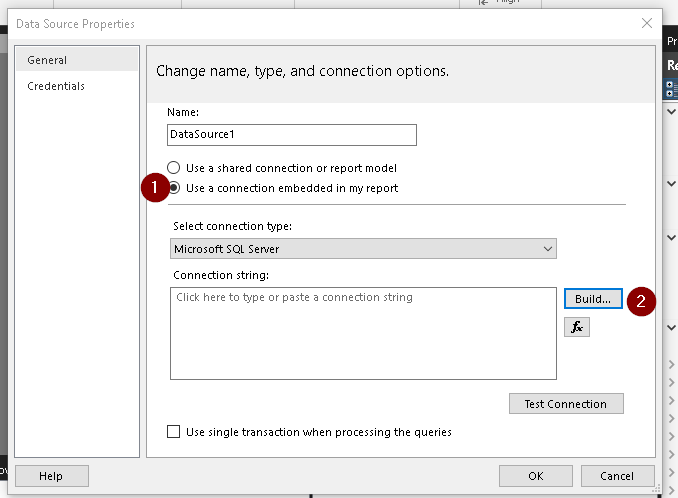
Task: Open the connection type dropdown
Action: (363, 249)
